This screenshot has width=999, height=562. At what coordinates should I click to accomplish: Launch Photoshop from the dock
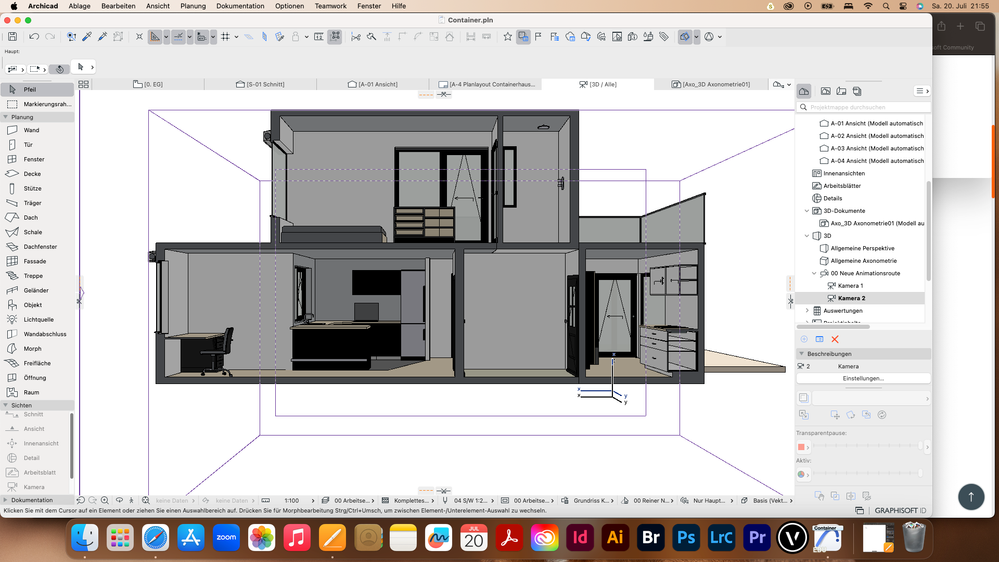686,537
